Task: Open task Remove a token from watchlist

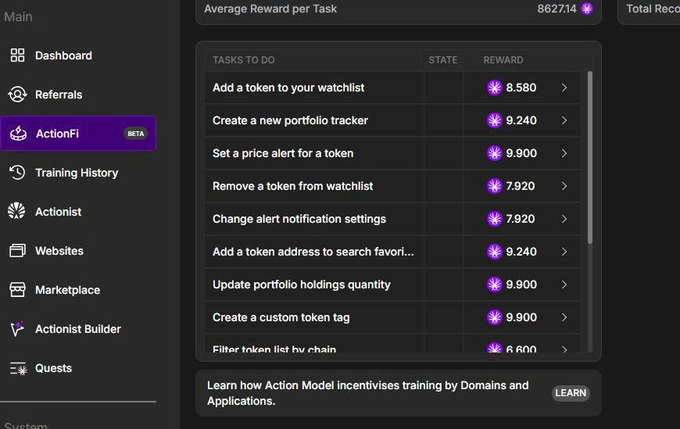Action: point(292,186)
